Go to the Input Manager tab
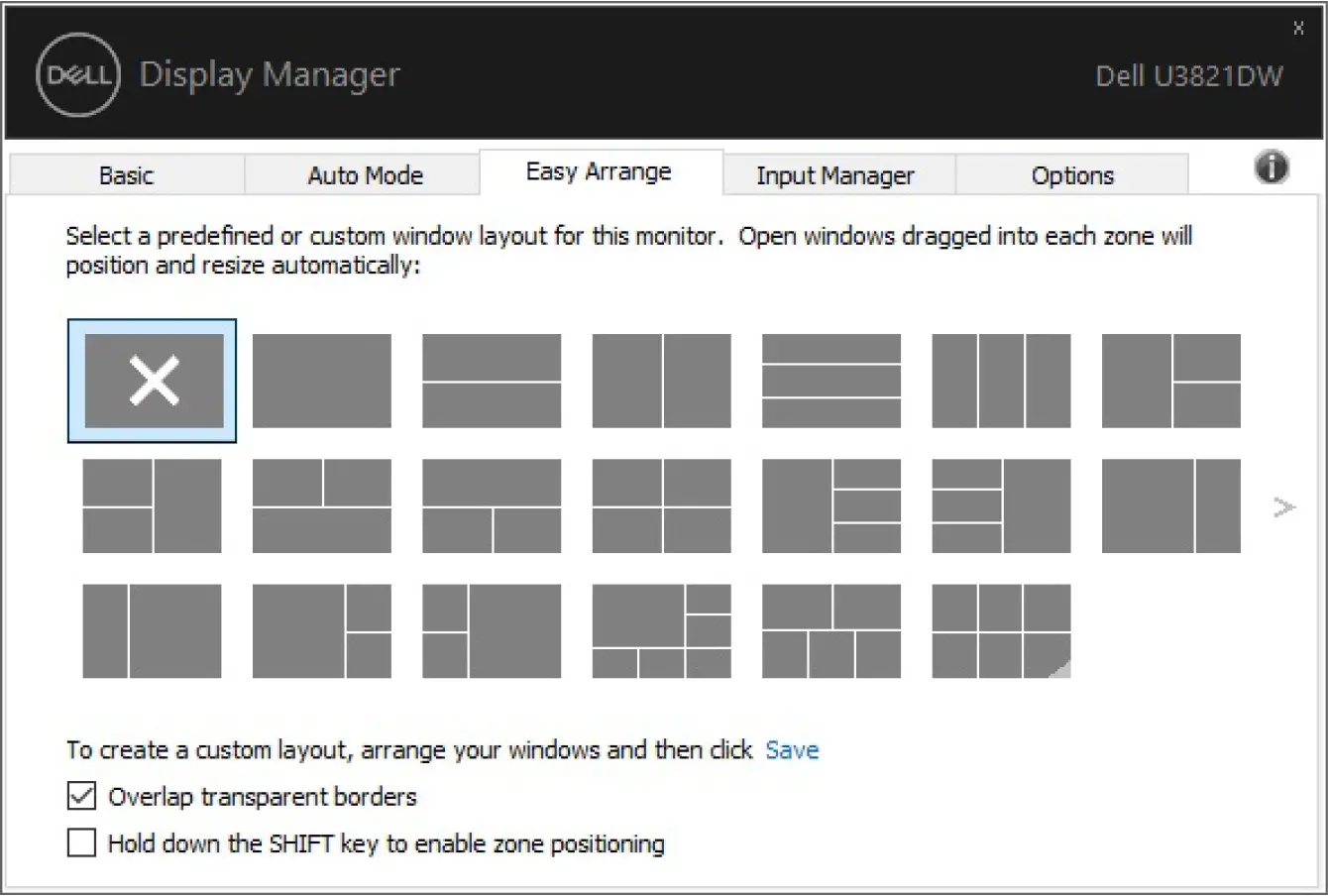Viewport: 1328px width, 896px height. (x=834, y=175)
